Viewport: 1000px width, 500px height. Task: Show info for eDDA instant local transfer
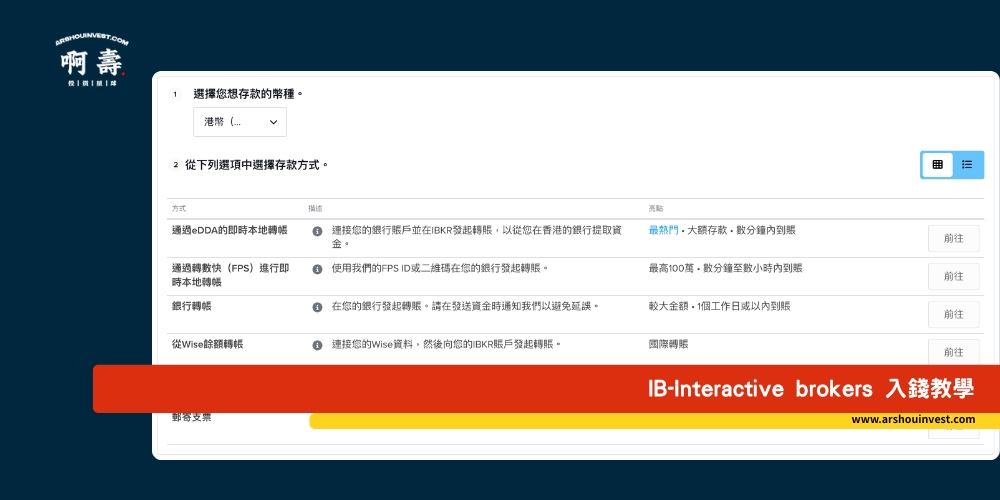[x=317, y=231]
